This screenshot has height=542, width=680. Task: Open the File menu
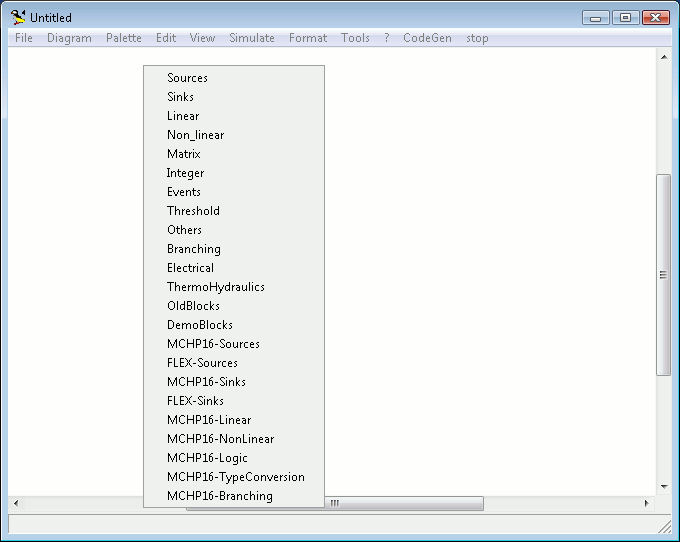coord(23,38)
